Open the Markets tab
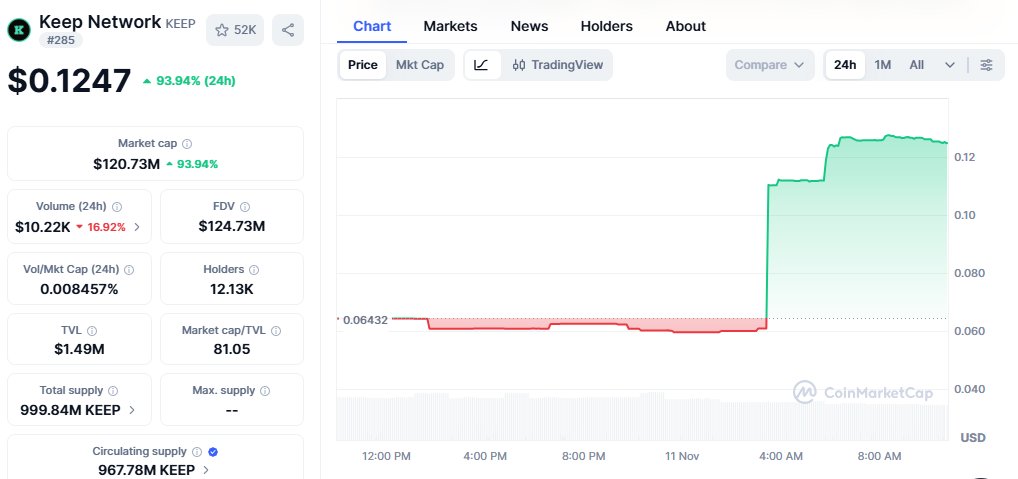 [x=450, y=26]
